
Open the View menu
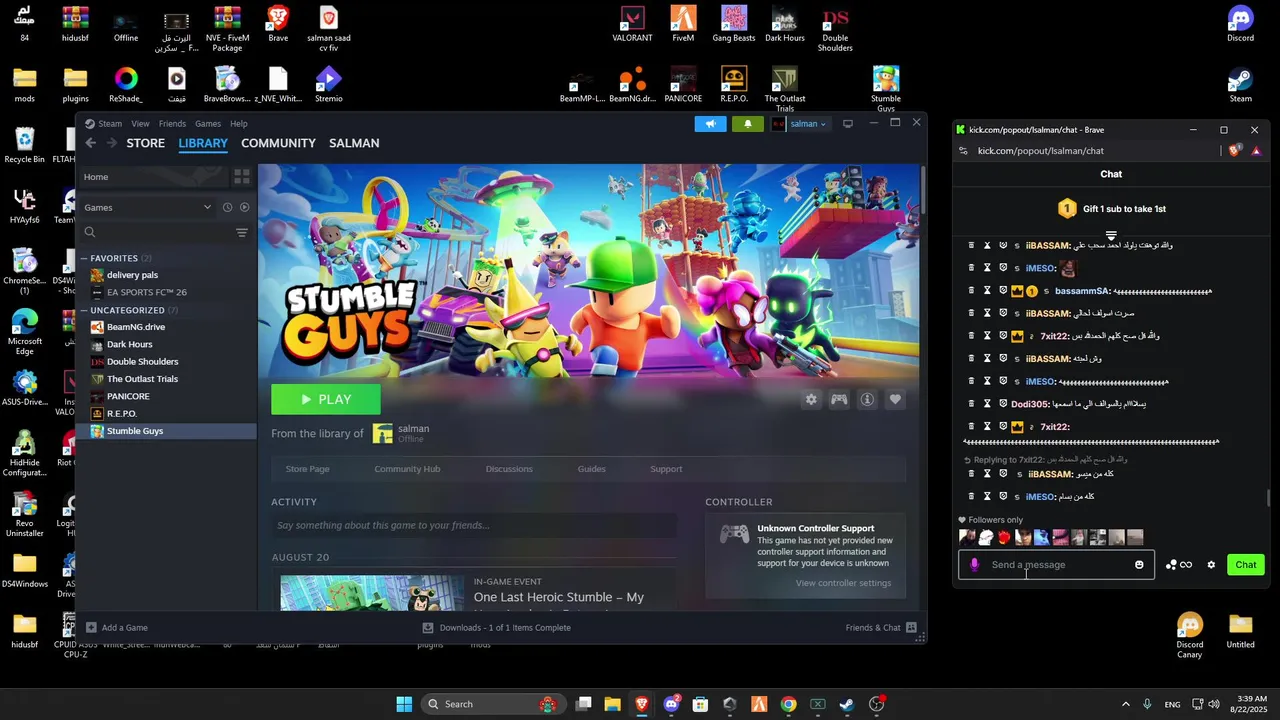coord(140,124)
